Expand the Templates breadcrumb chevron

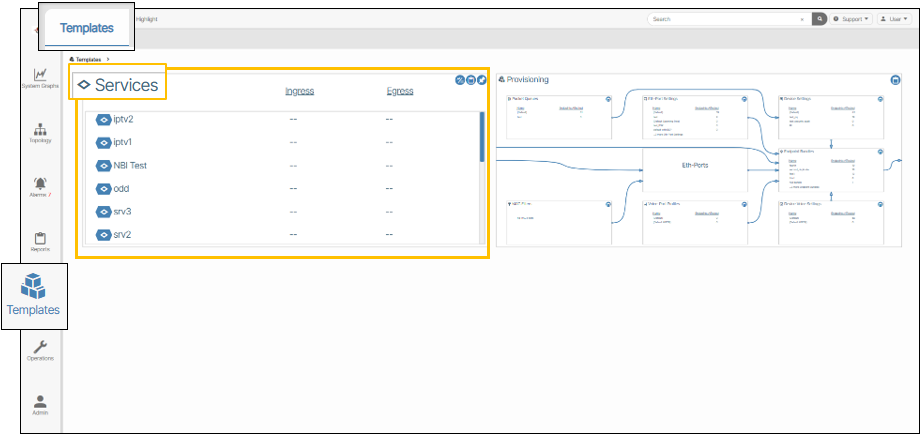(107, 59)
